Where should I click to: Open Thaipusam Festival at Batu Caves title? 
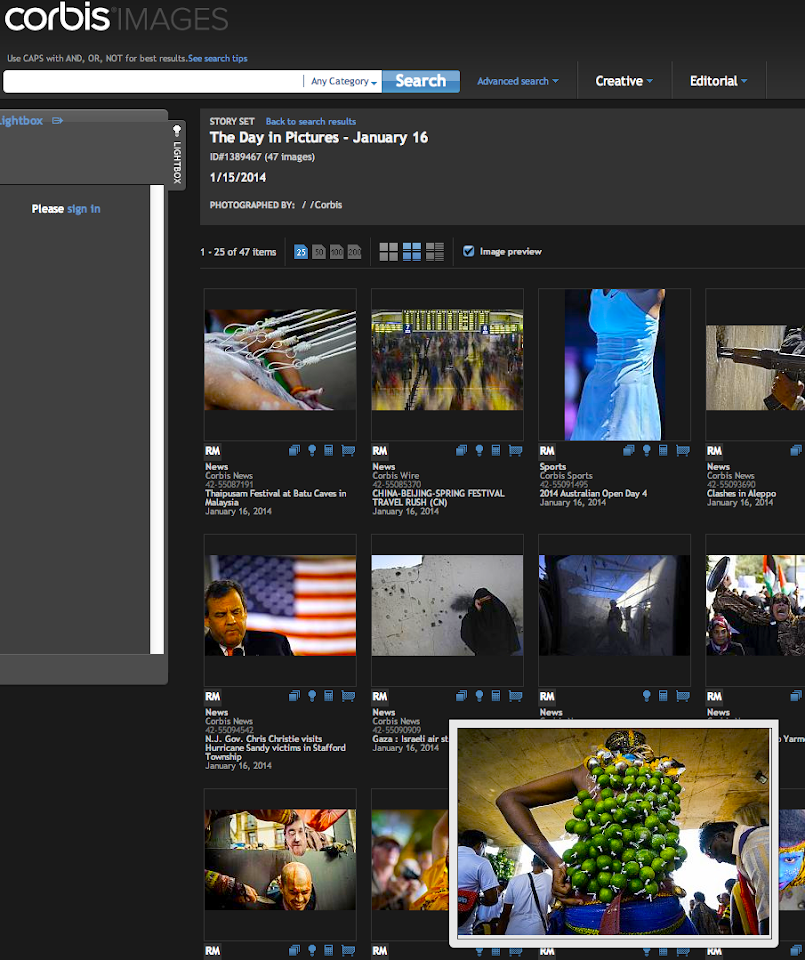(275, 498)
